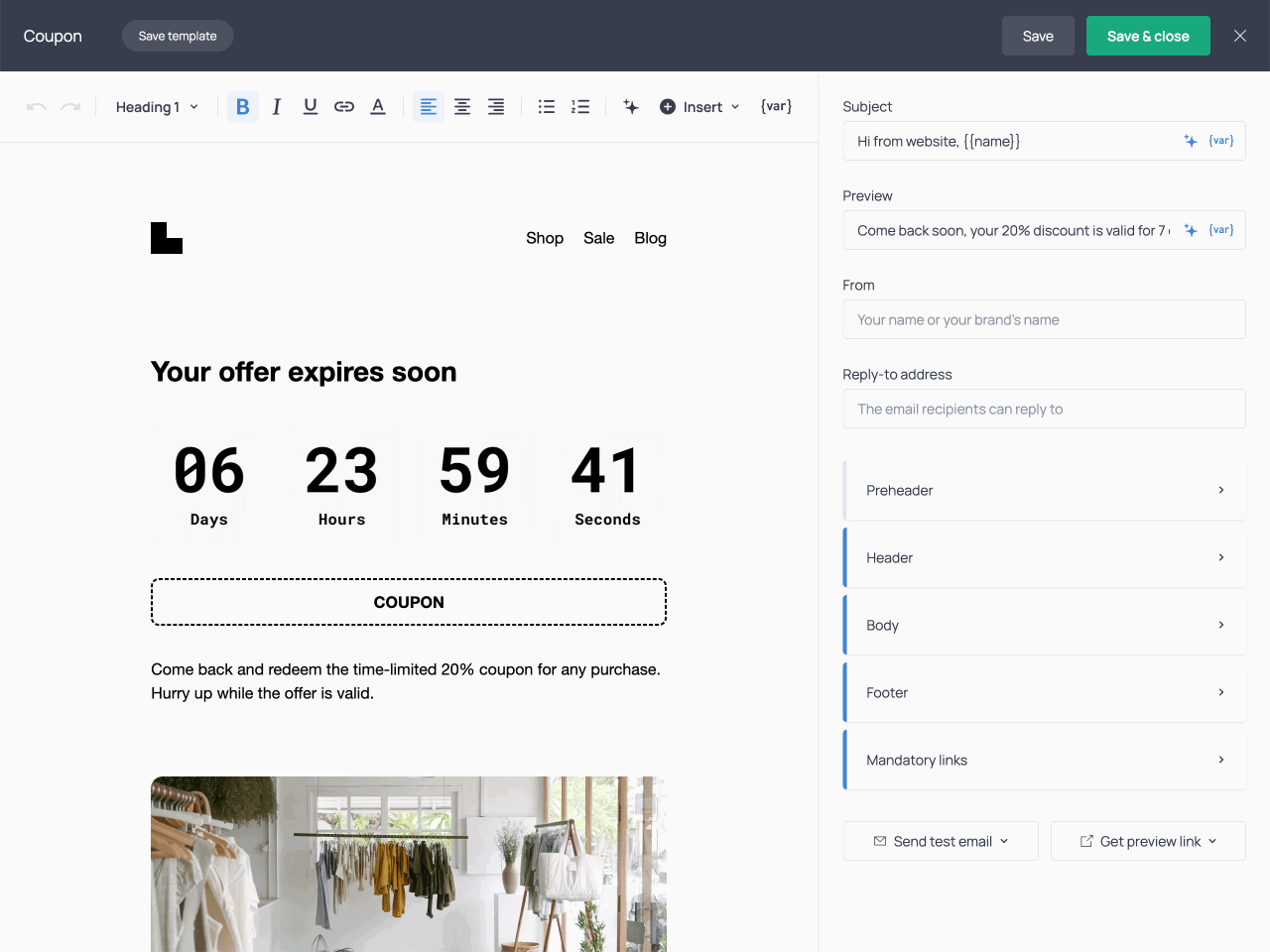1270x952 pixels.
Task: Click the Undo arrow icon
Action: [36, 106]
